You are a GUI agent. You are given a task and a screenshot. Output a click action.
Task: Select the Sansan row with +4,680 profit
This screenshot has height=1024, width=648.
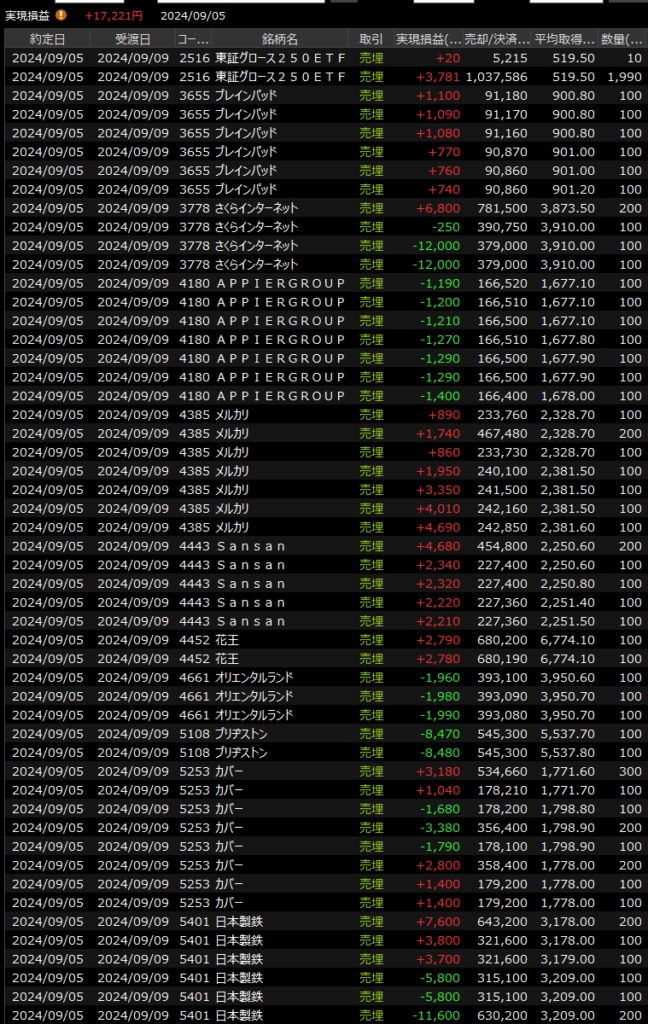coord(280,546)
